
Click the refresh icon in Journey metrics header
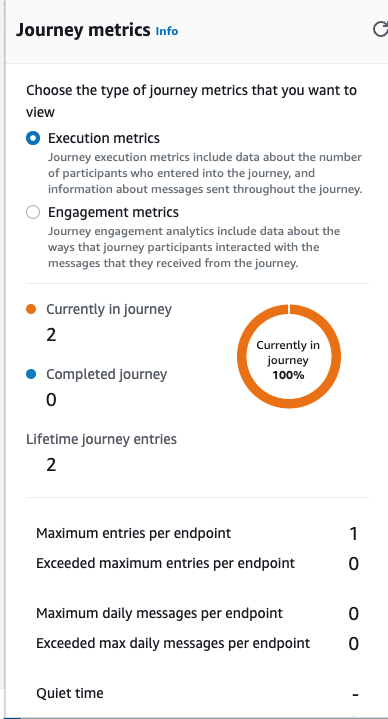[380, 30]
